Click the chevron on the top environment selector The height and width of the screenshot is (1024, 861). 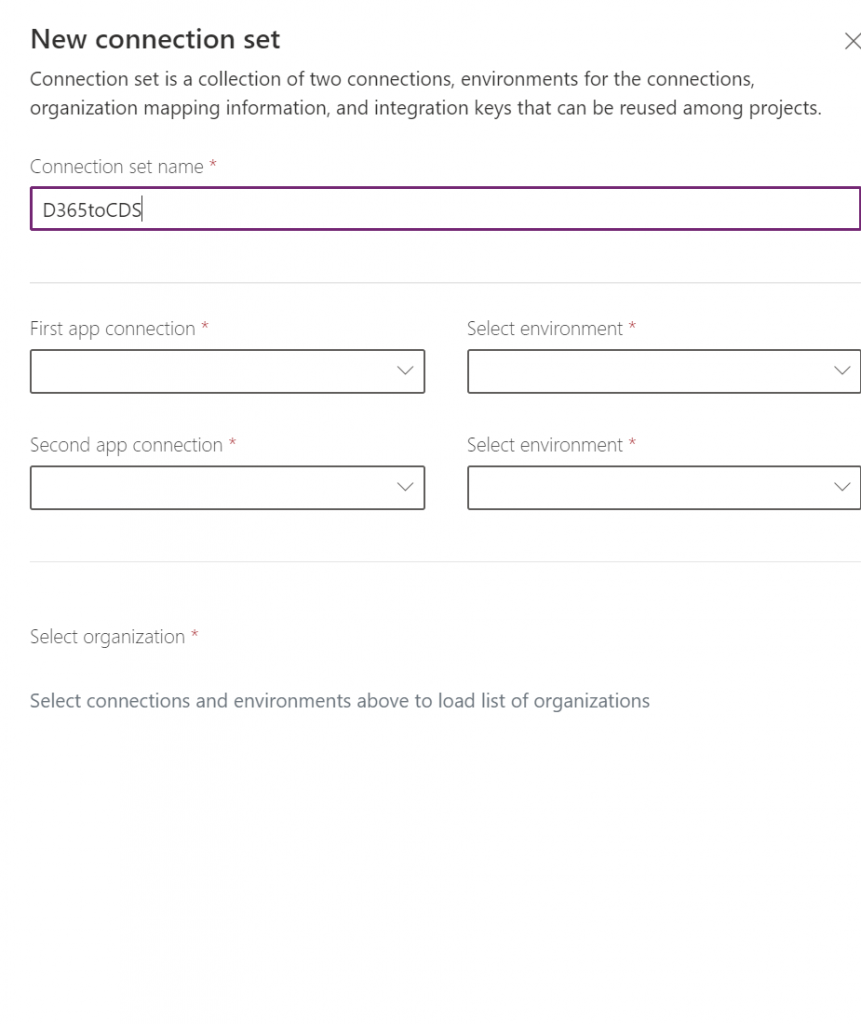click(842, 371)
